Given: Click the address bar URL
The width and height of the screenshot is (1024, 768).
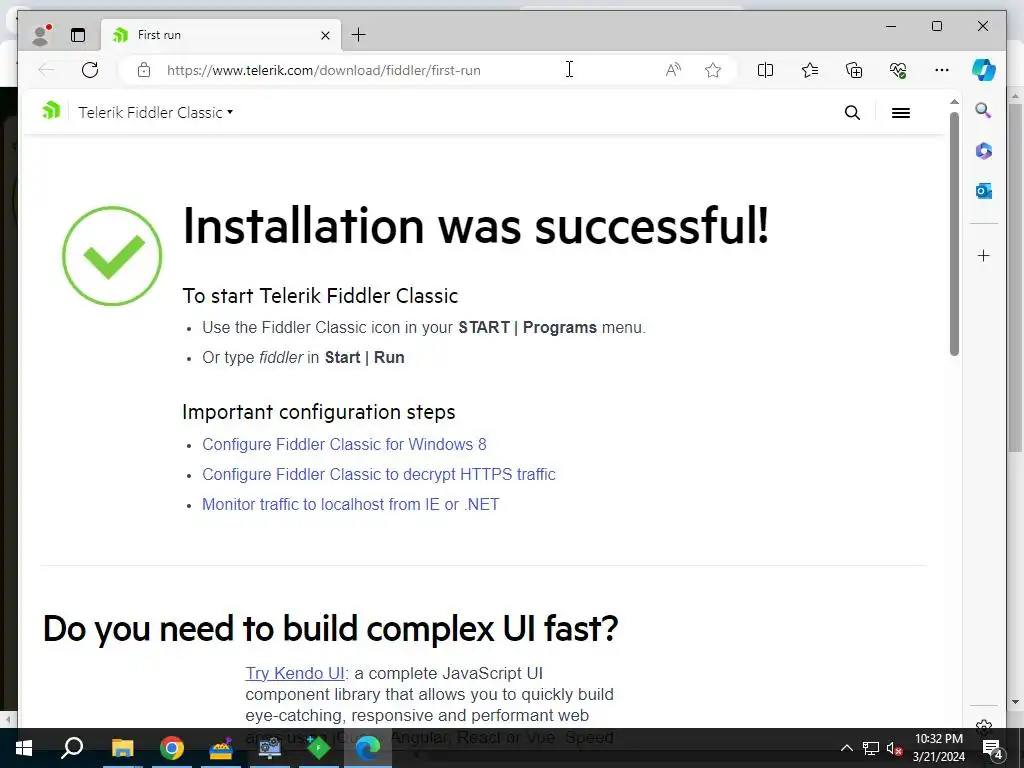Looking at the screenshot, I should (324, 70).
